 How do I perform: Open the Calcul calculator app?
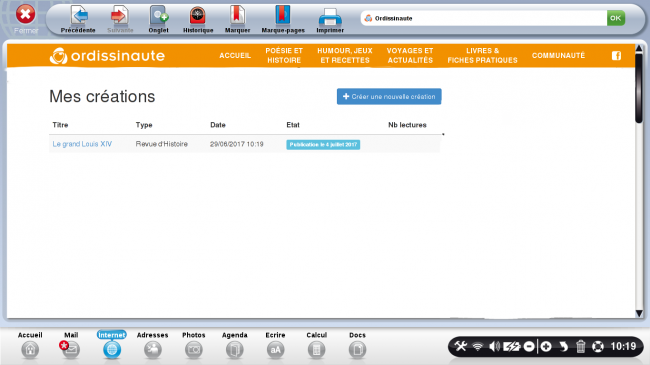316,345
